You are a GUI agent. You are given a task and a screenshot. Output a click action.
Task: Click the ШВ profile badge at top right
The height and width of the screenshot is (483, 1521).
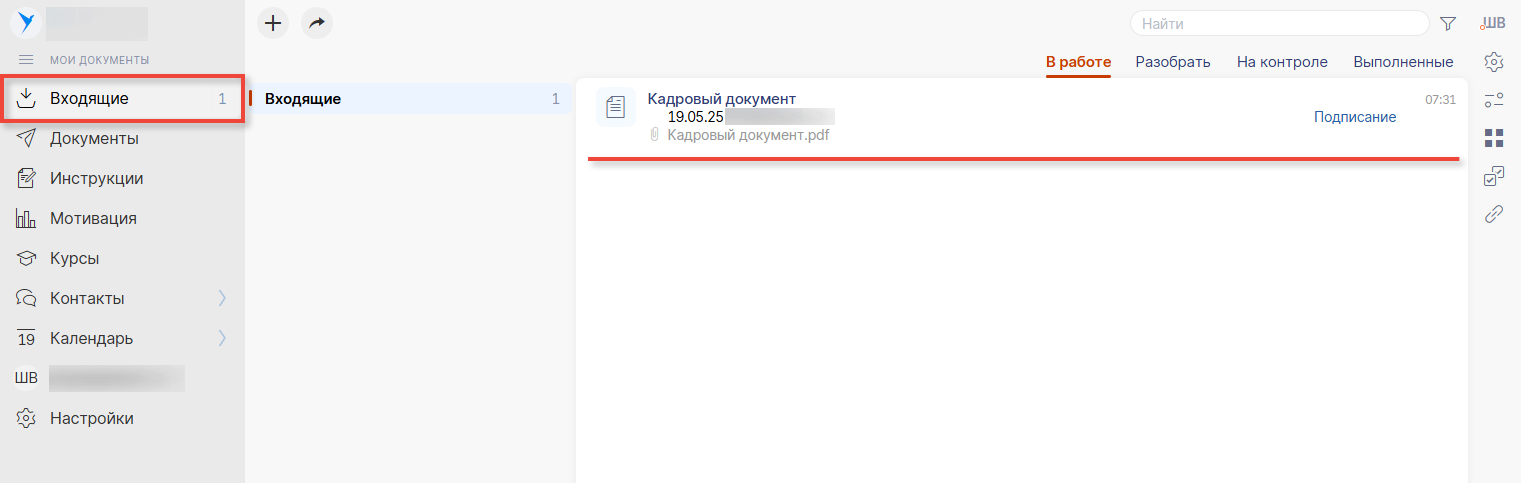[x=1493, y=23]
